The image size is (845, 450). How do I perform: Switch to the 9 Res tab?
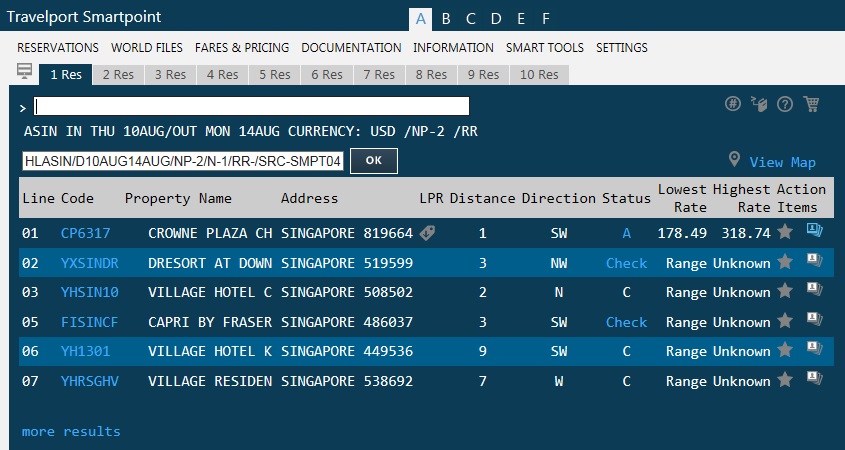point(483,74)
